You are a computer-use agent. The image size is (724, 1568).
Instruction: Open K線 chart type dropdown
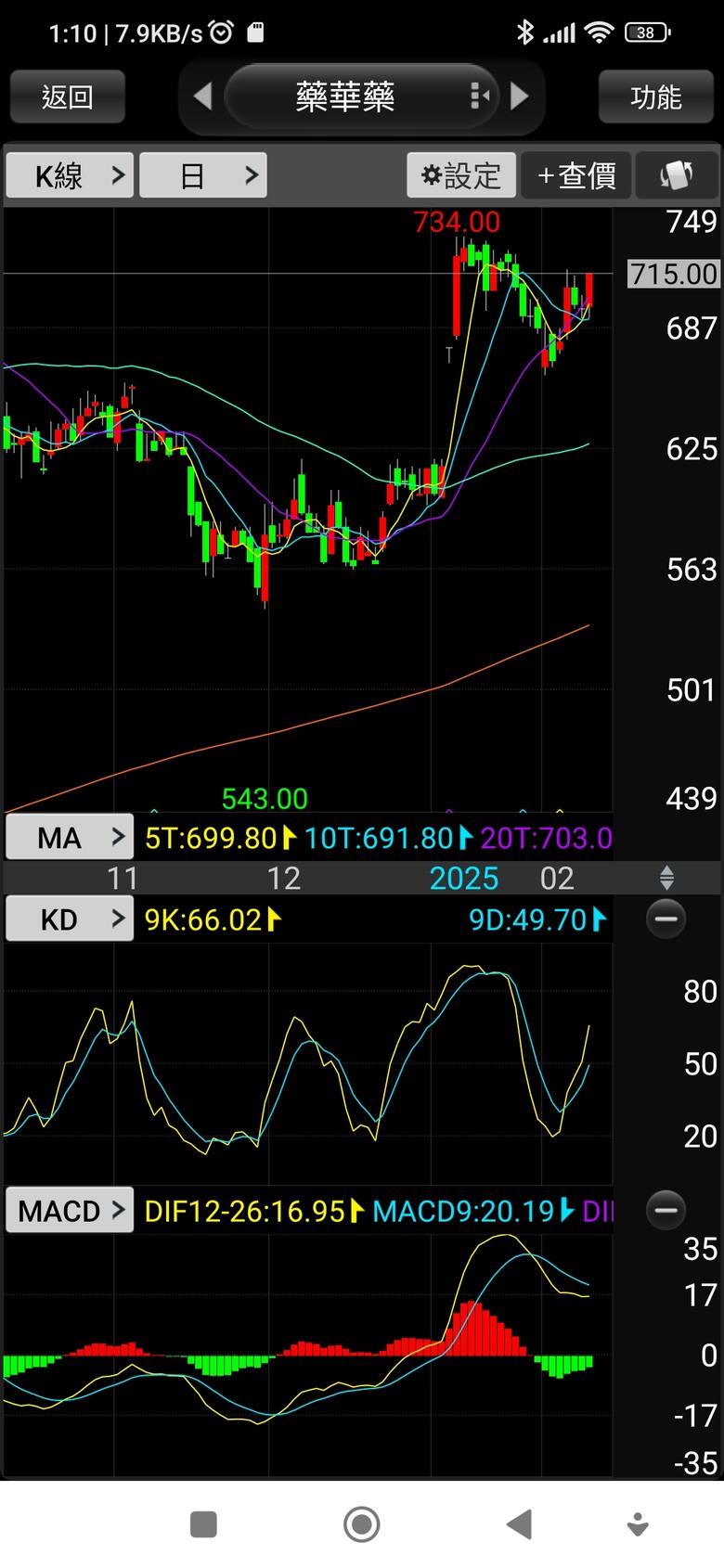pyautogui.click(x=71, y=175)
